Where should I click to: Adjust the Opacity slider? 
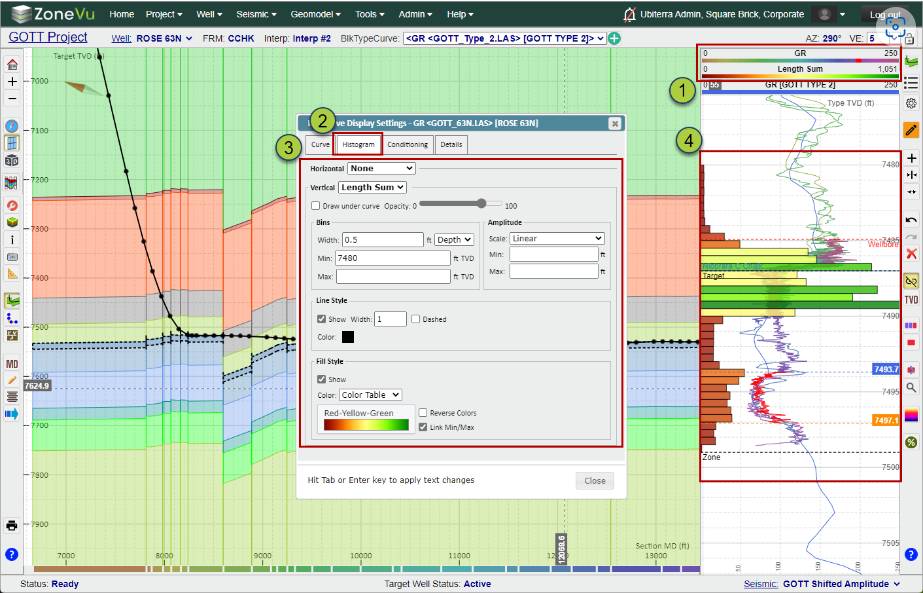(x=460, y=204)
